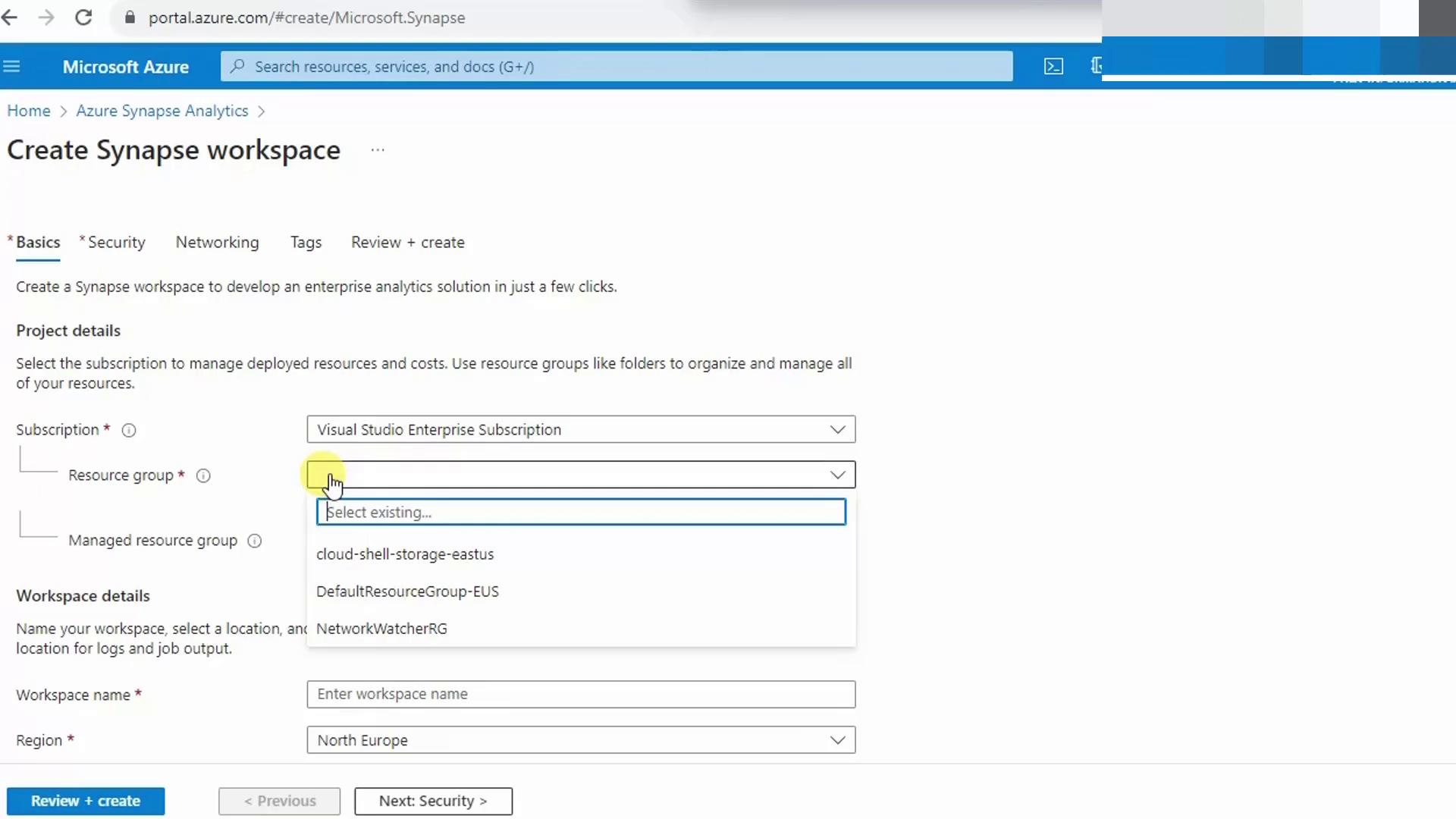Select cloud-shell-storage-eastus resource group

click(x=405, y=554)
